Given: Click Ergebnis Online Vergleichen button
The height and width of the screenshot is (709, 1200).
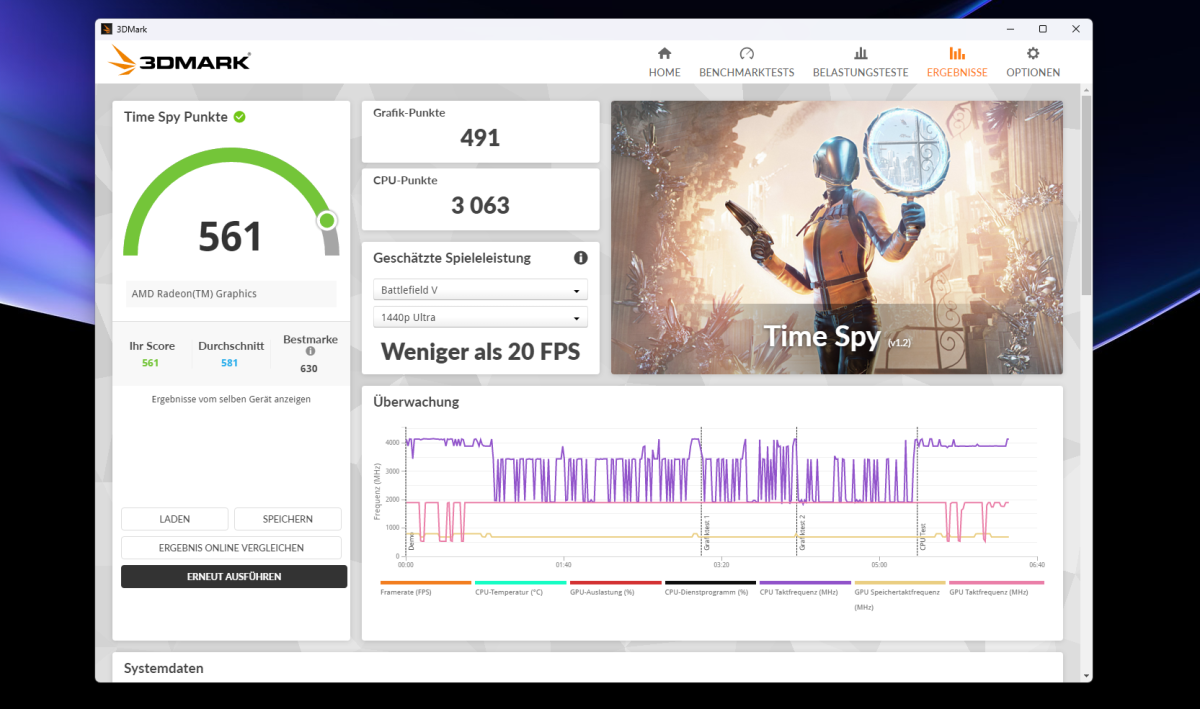Looking at the screenshot, I should [x=231, y=548].
